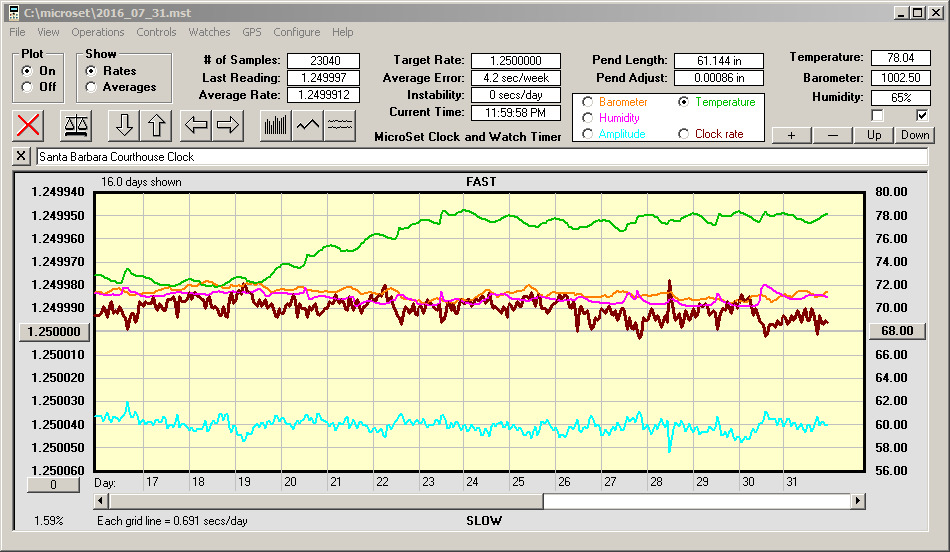950x552 pixels.
Task: Click the 0 button below left axis
Action: pos(53,485)
